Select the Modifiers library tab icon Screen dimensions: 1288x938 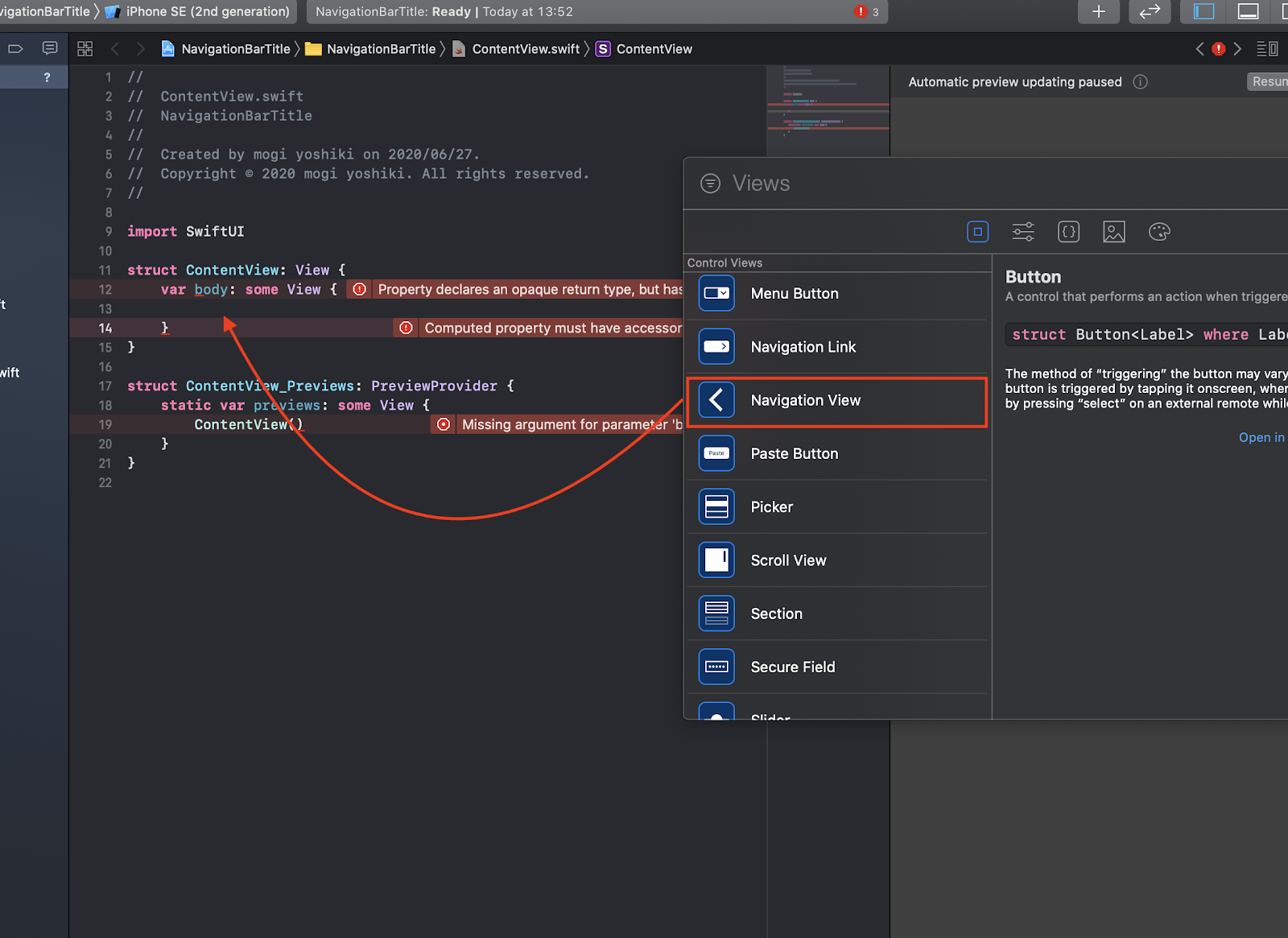tap(1023, 232)
